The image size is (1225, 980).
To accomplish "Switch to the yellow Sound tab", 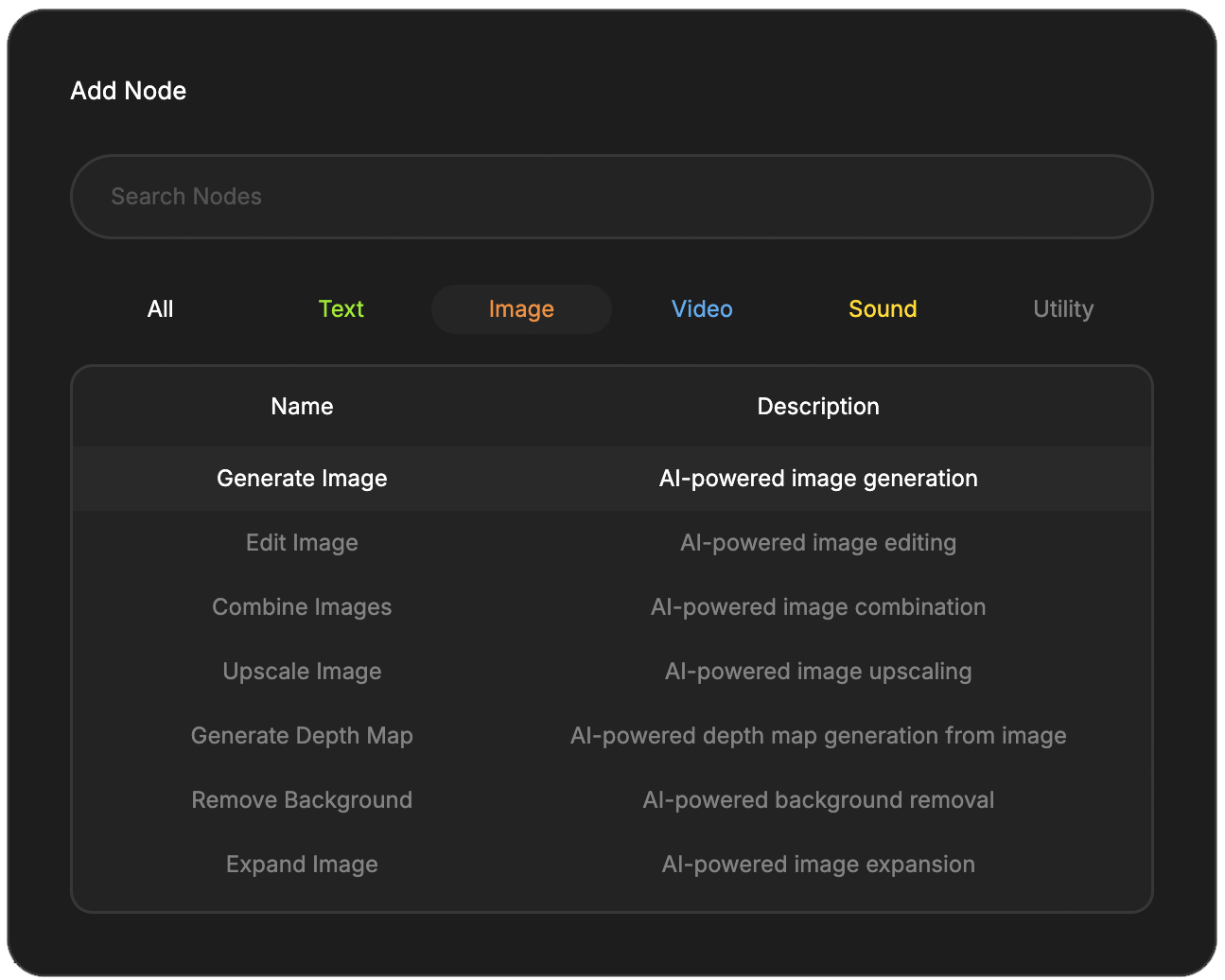I will (x=883, y=309).
